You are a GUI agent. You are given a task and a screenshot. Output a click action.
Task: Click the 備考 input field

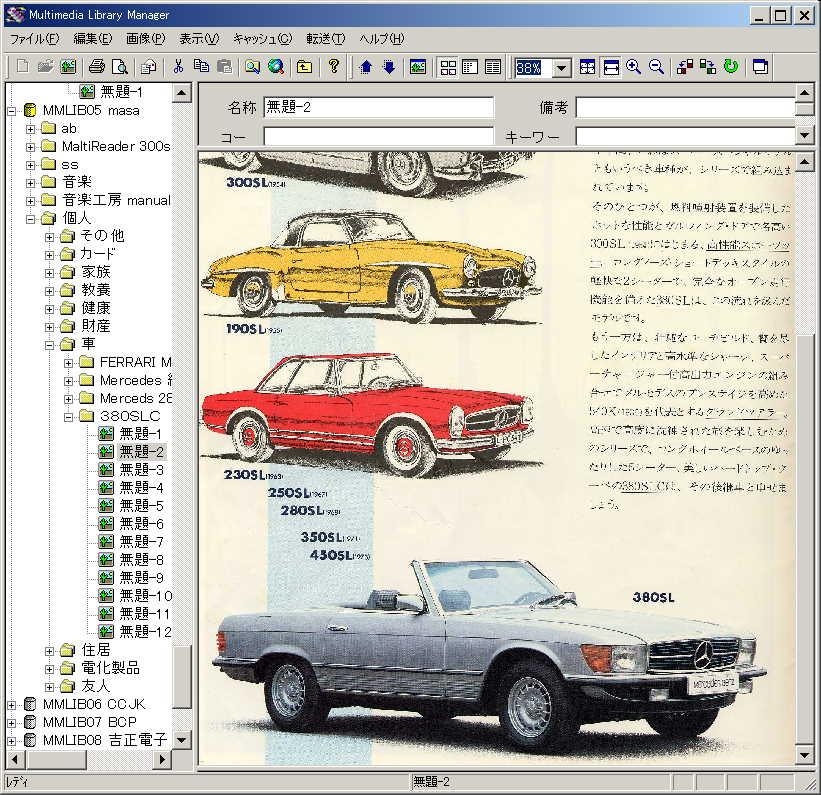click(685, 108)
